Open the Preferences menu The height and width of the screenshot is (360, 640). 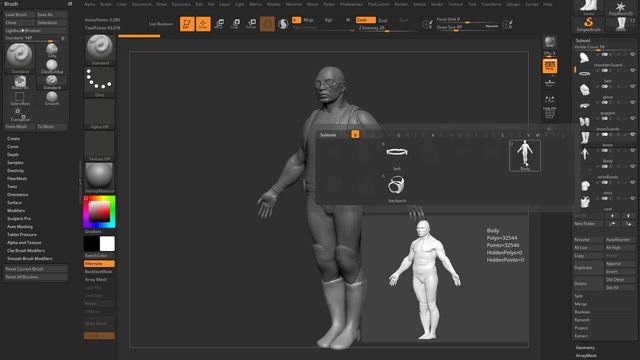point(351,4)
